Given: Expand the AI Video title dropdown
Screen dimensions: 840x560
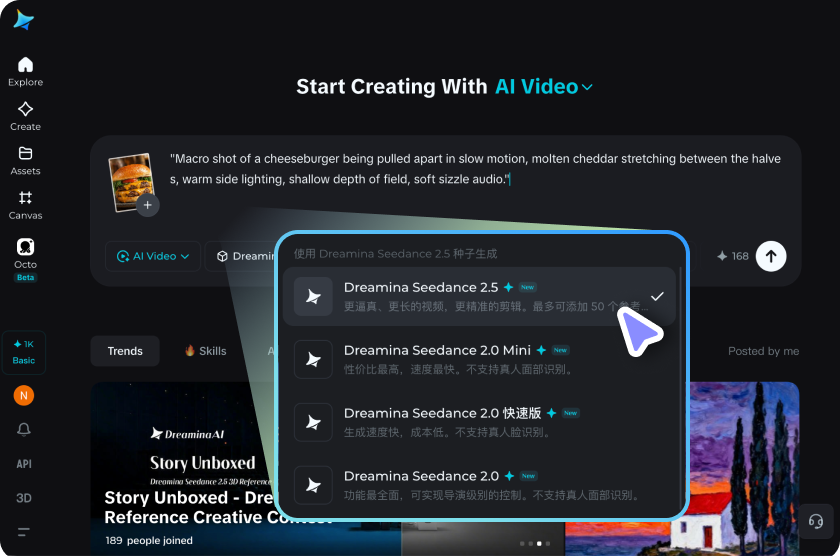Looking at the screenshot, I should click(x=544, y=87).
